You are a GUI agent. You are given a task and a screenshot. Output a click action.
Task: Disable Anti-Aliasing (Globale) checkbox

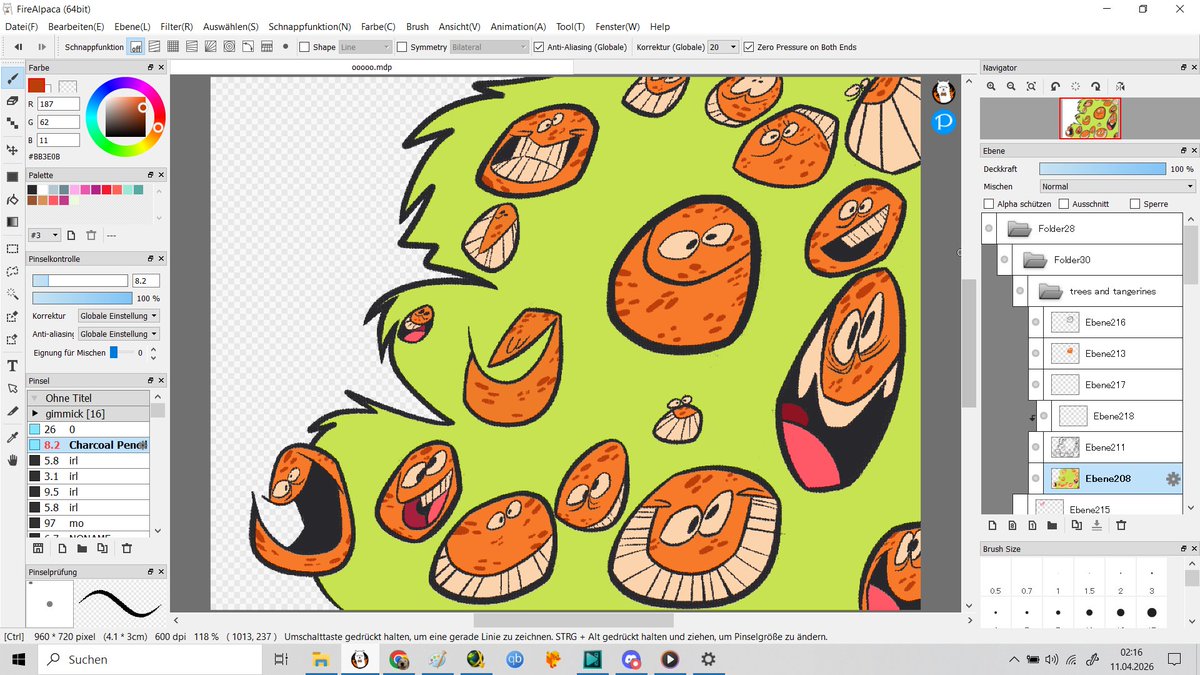point(539,47)
